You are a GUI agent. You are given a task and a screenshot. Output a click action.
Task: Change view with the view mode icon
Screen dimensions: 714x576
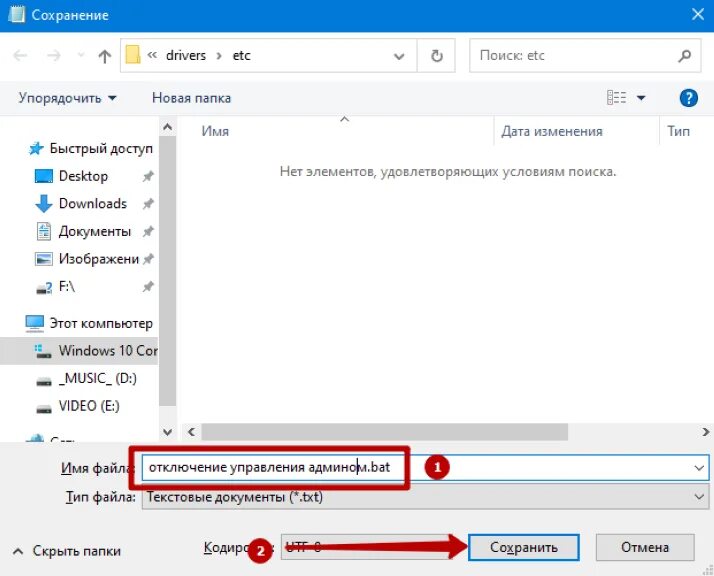617,97
